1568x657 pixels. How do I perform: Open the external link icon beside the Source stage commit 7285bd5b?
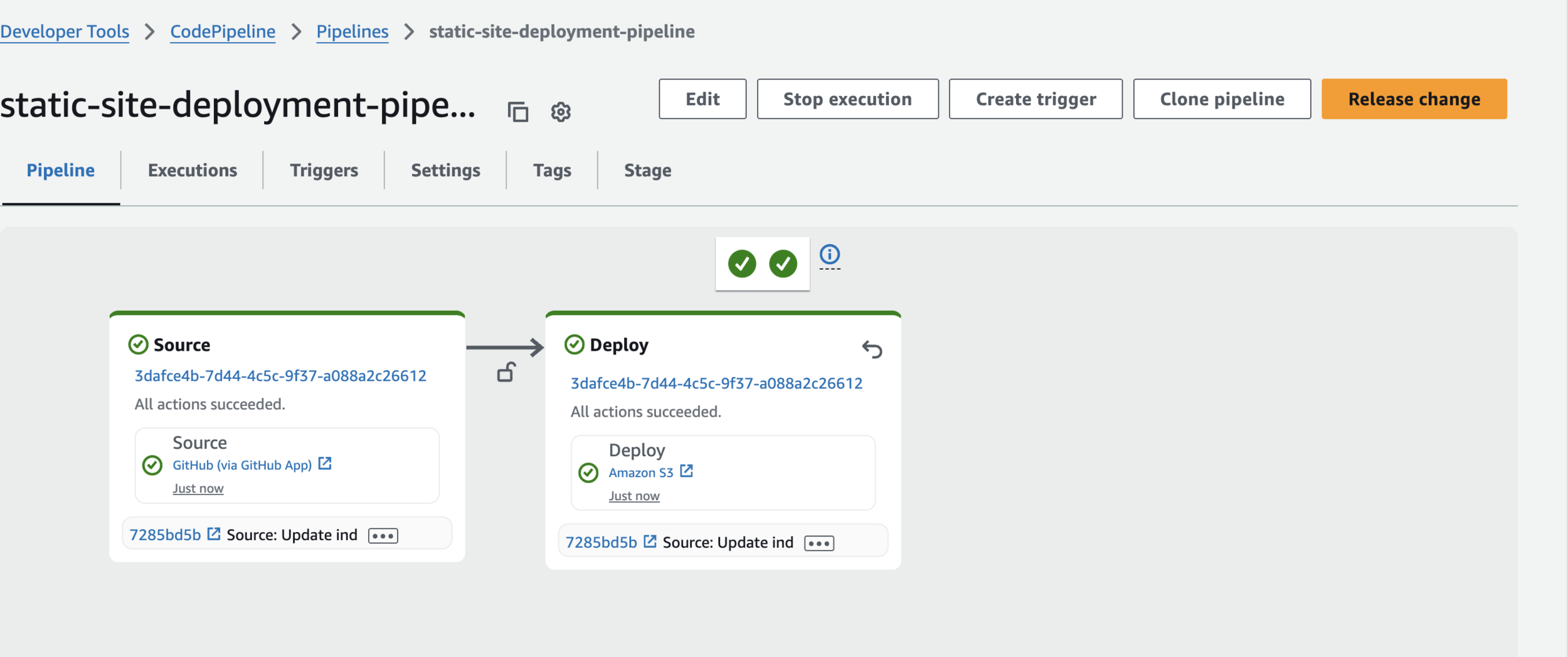click(x=214, y=534)
